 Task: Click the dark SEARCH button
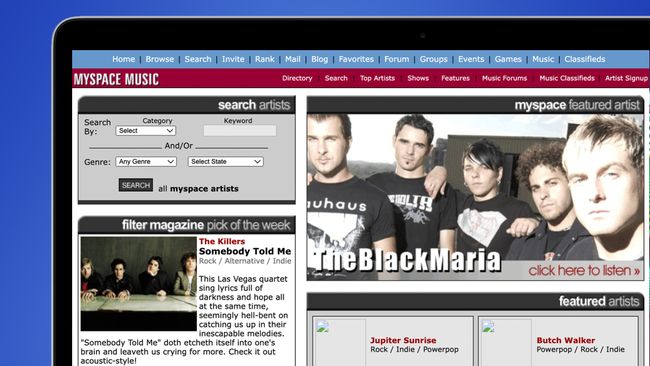tap(136, 185)
